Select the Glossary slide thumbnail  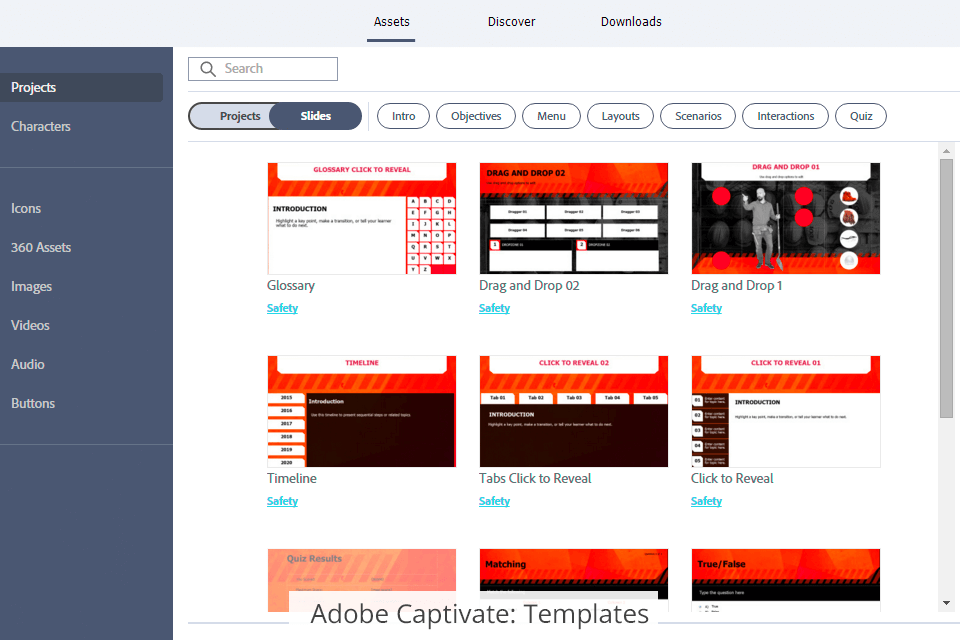click(x=361, y=218)
